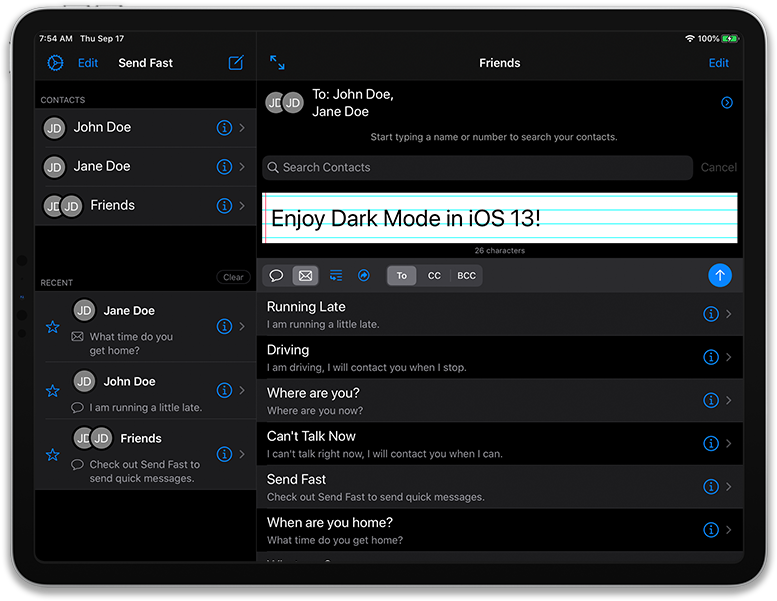This screenshot has width=777, height=601.
Task: Choose the When are you home? template
Action: [500, 530]
